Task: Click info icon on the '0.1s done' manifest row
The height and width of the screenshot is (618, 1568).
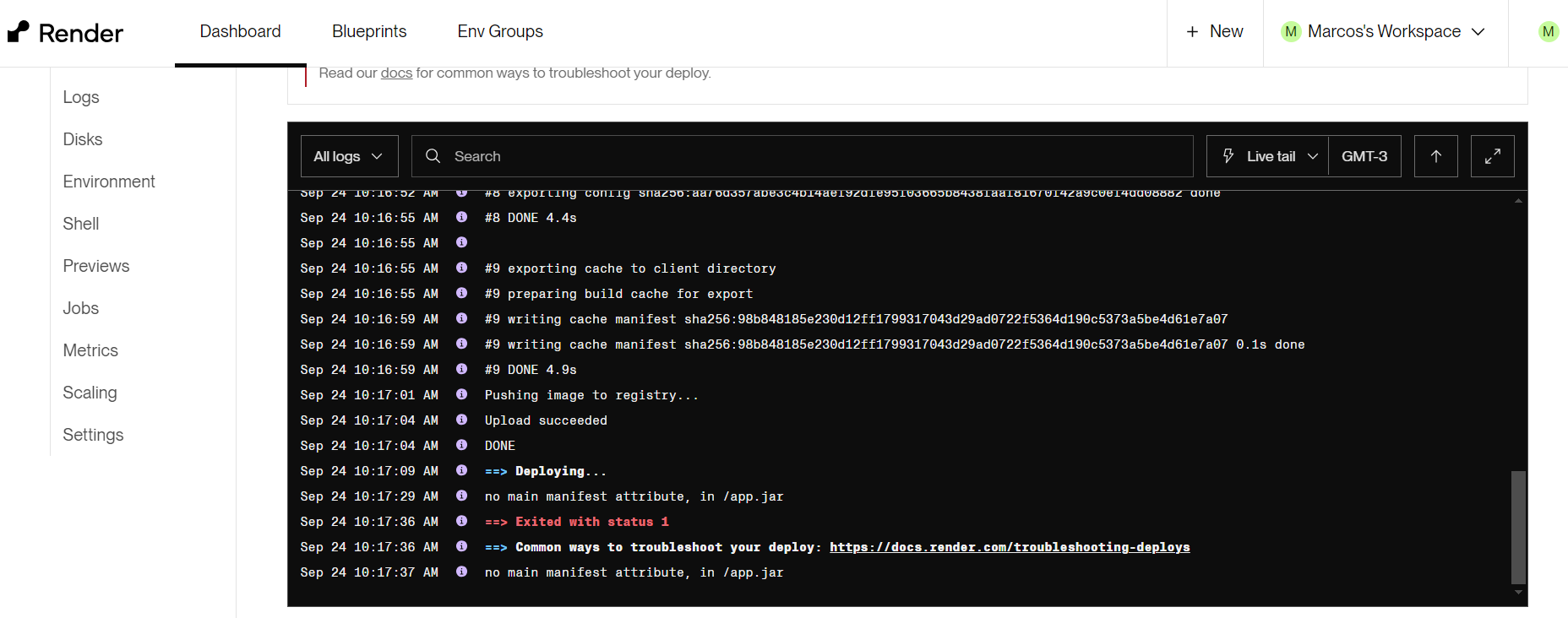Action: 461,344
